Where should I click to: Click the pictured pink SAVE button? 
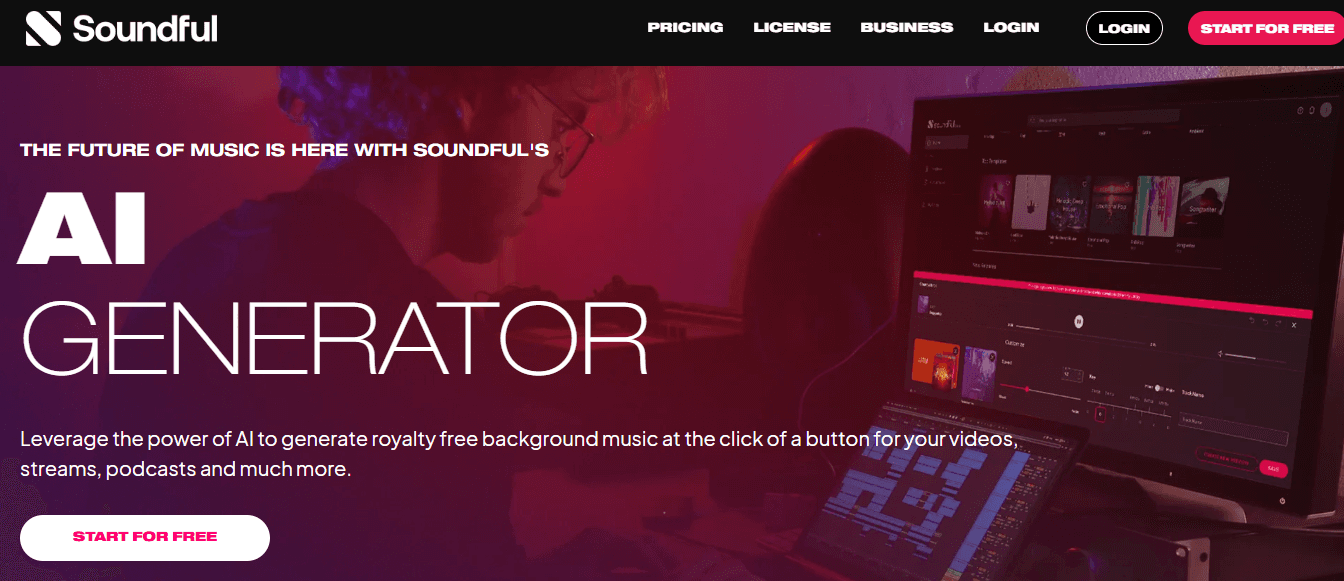[x=1273, y=467]
